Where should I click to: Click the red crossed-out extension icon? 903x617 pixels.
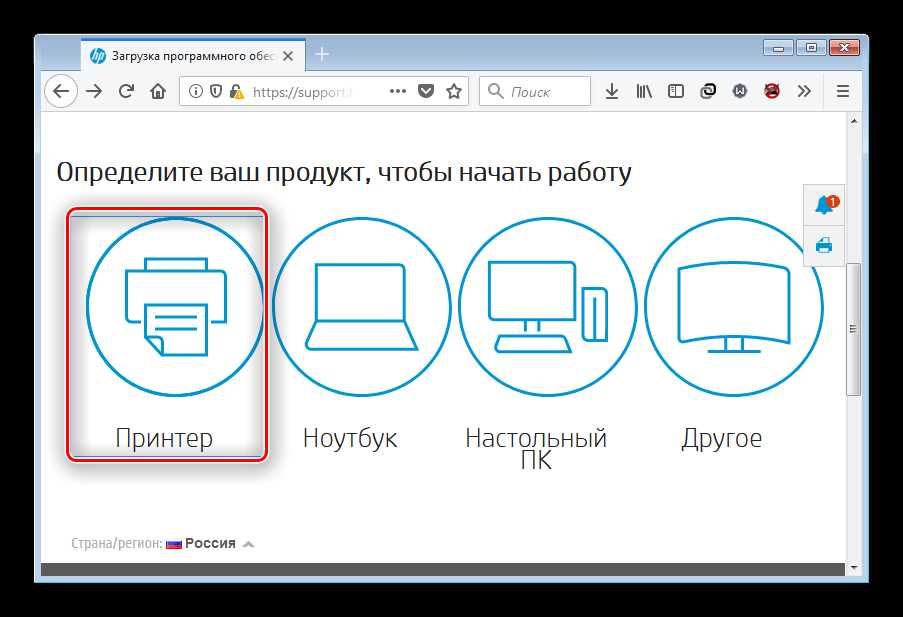(x=772, y=91)
